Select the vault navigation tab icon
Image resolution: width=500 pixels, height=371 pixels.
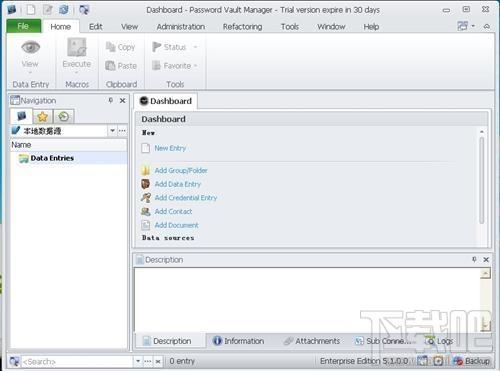tap(22, 116)
